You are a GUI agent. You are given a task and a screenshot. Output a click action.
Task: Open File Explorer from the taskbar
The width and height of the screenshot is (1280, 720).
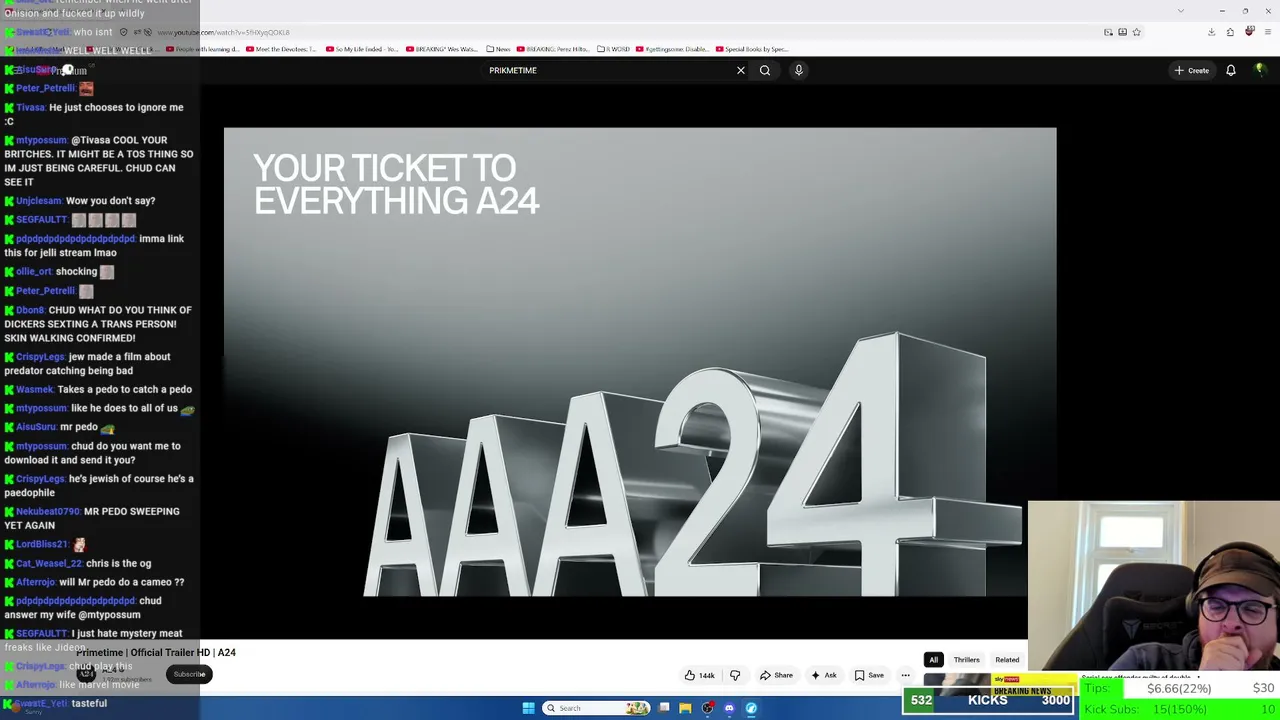[x=685, y=708]
